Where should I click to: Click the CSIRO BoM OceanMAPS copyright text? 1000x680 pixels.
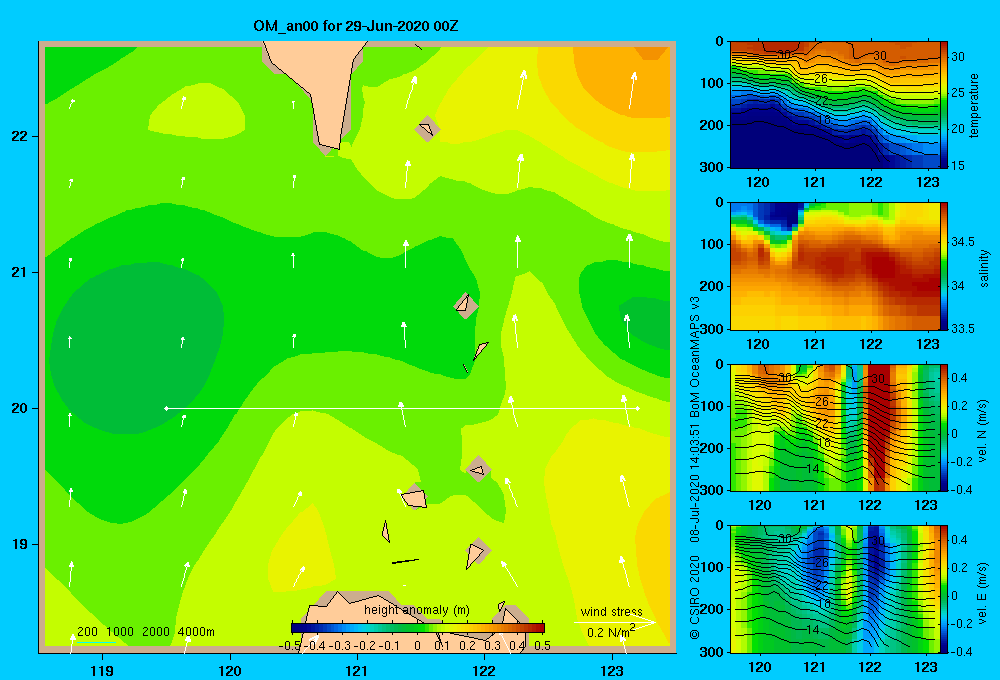click(x=695, y=467)
